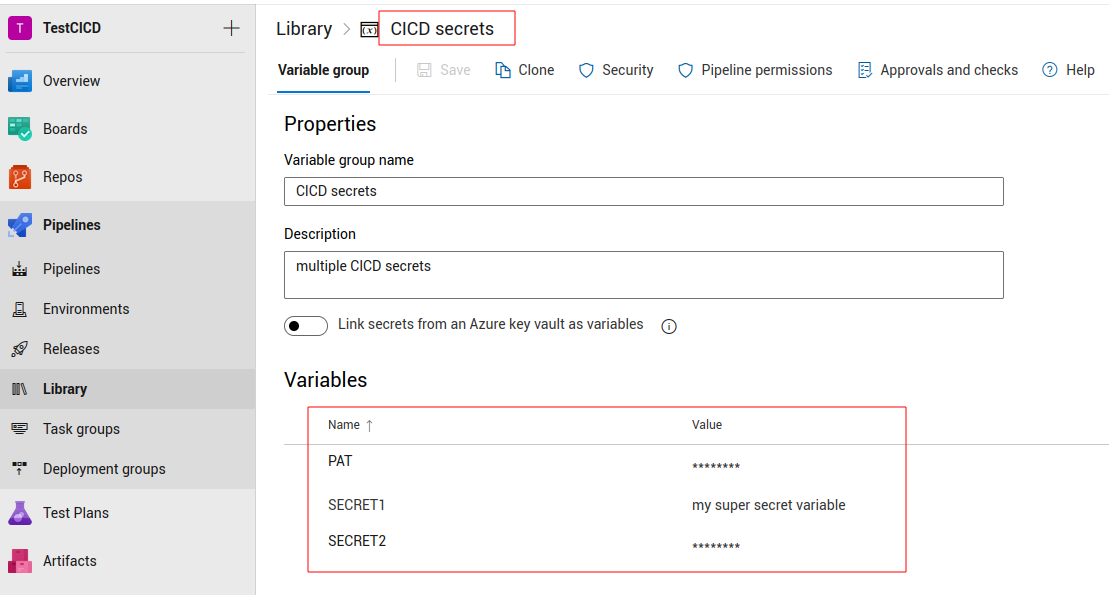Click the info icon next to Azure key vault
The width and height of the screenshot is (1109, 595).
coord(668,326)
